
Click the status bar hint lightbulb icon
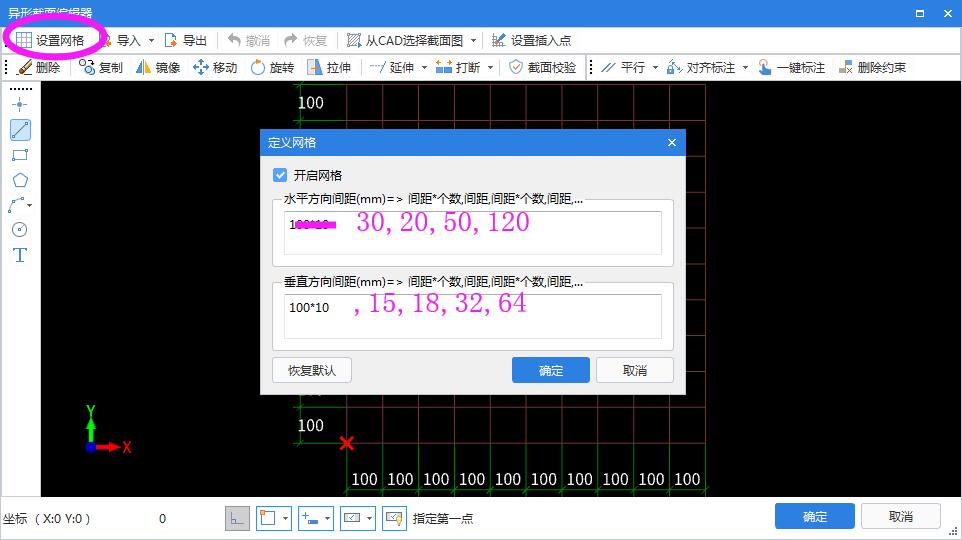pos(394,519)
